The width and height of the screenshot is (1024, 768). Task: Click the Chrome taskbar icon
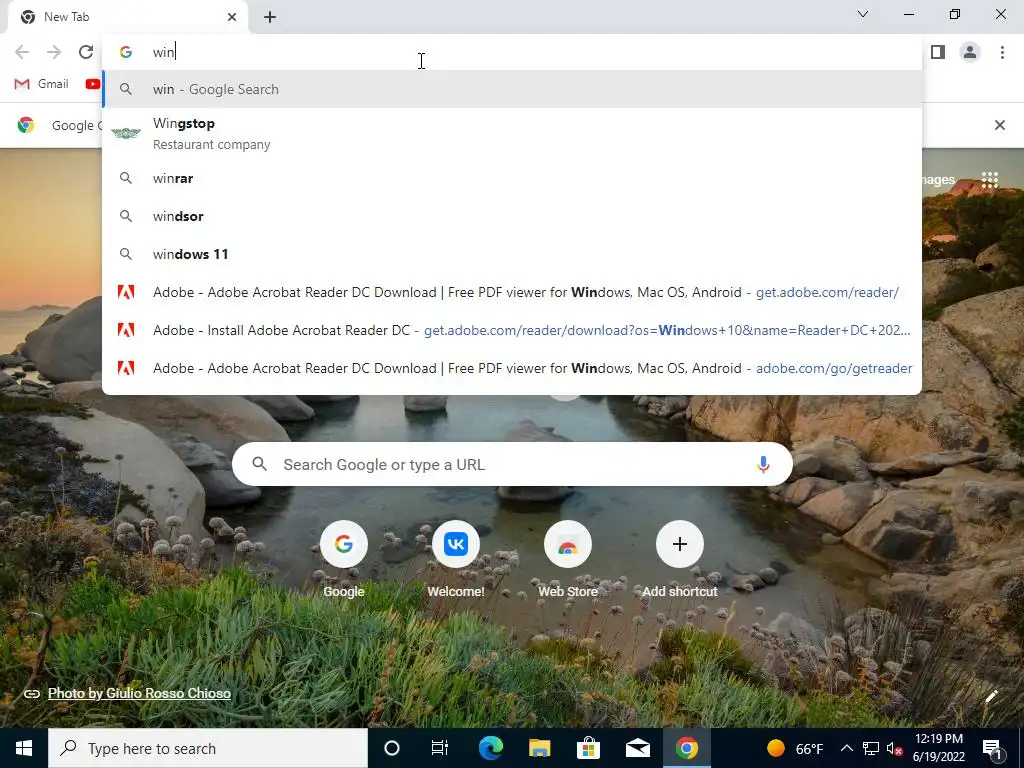[x=686, y=748]
